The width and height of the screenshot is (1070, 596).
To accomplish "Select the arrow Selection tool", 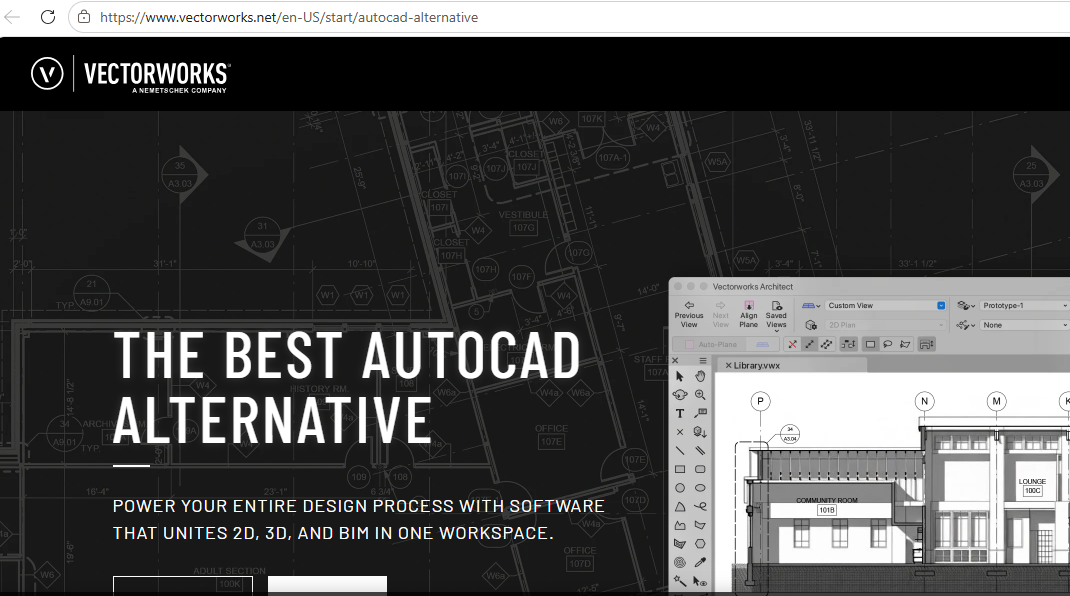I will [680, 376].
